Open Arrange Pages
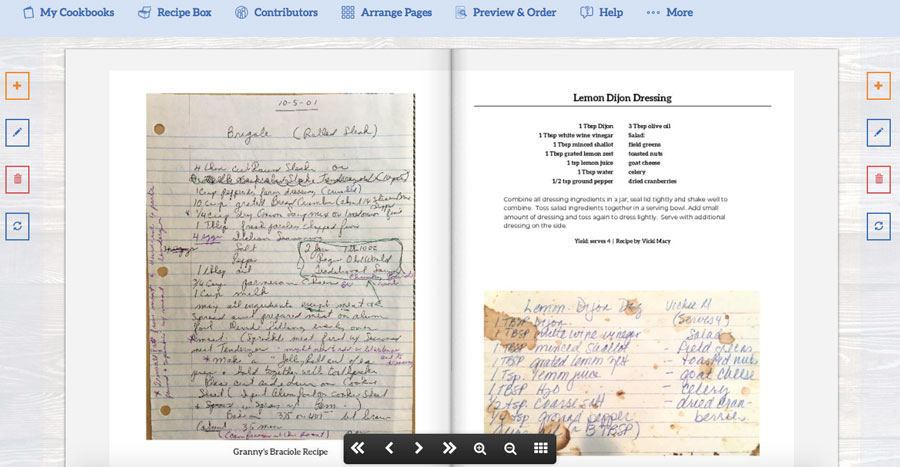The width and height of the screenshot is (900, 467). pyautogui.click(x=386, y=12)
